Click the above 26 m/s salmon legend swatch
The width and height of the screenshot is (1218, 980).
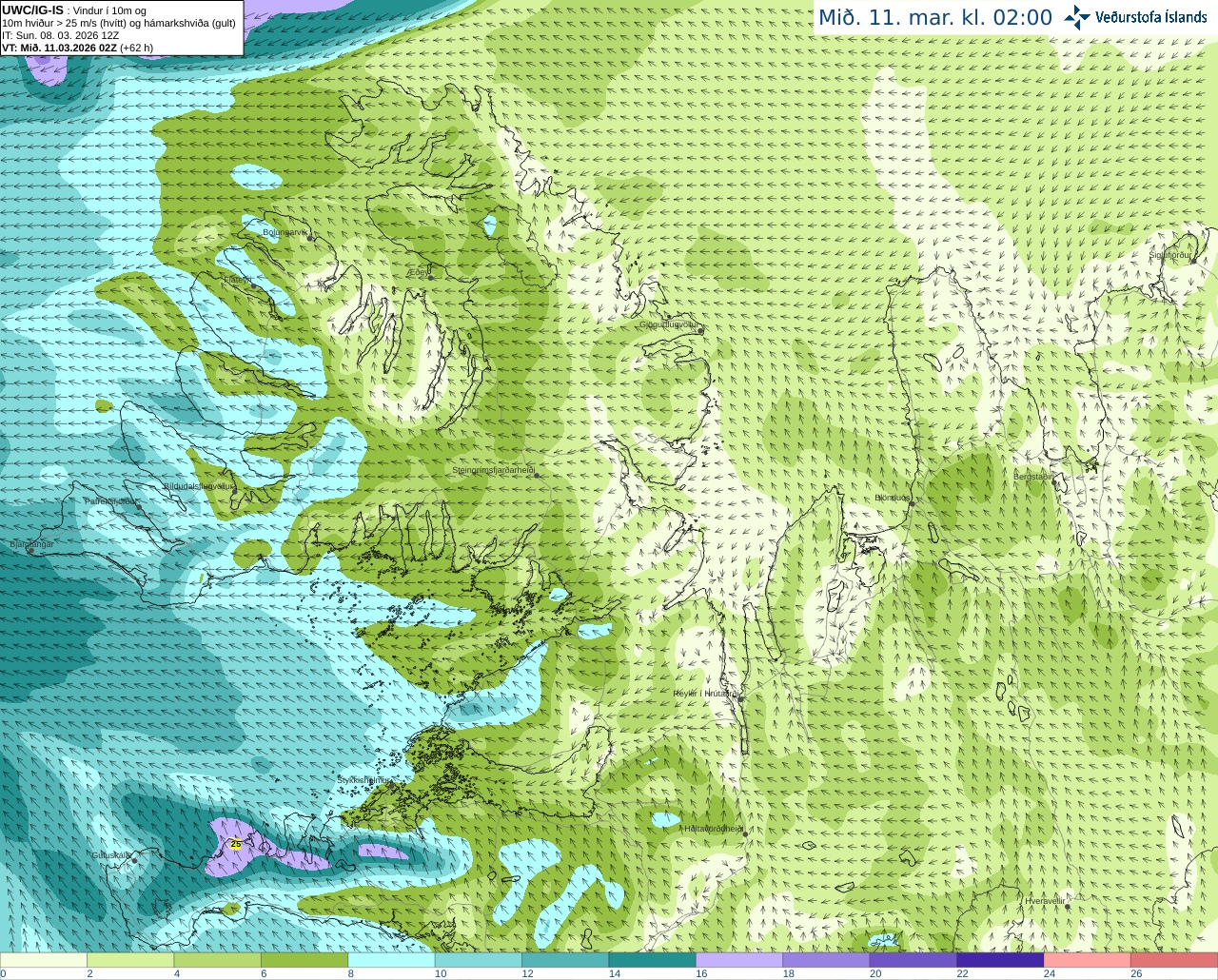(1175, 960)
